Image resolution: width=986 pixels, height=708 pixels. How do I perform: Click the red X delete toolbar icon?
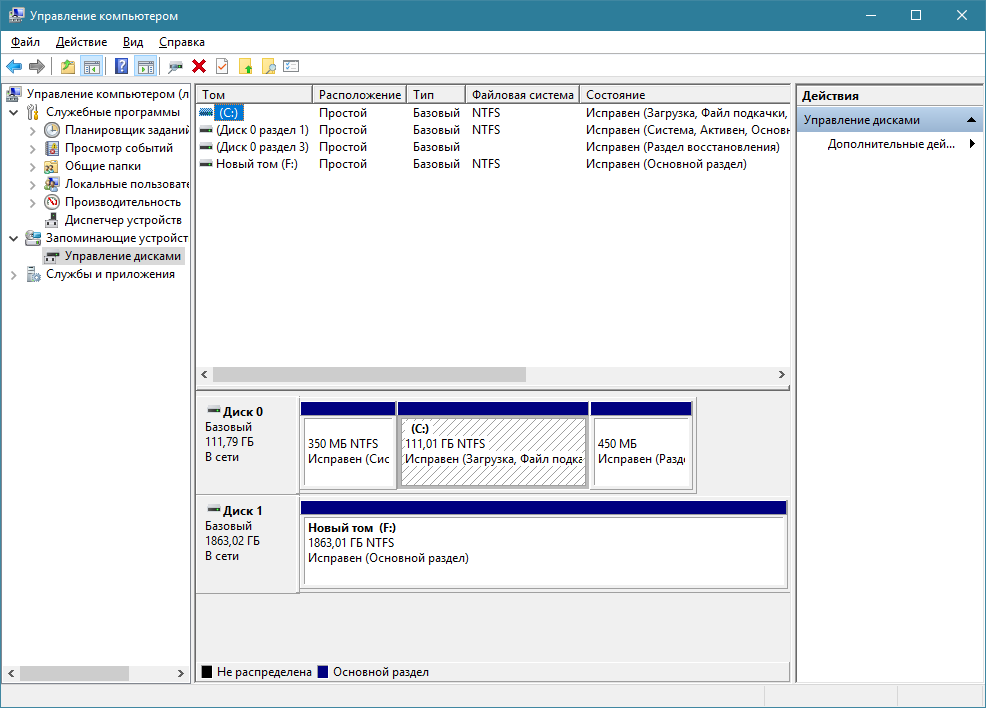point(199,66)
